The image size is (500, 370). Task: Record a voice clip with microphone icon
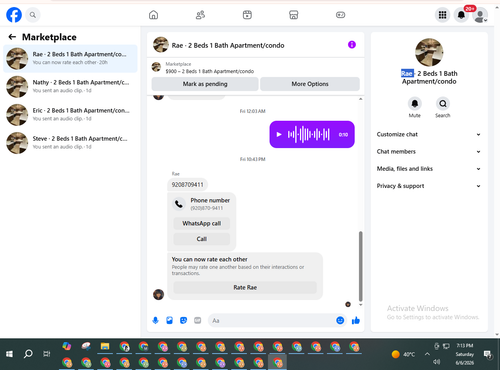(x=155, y=321)
